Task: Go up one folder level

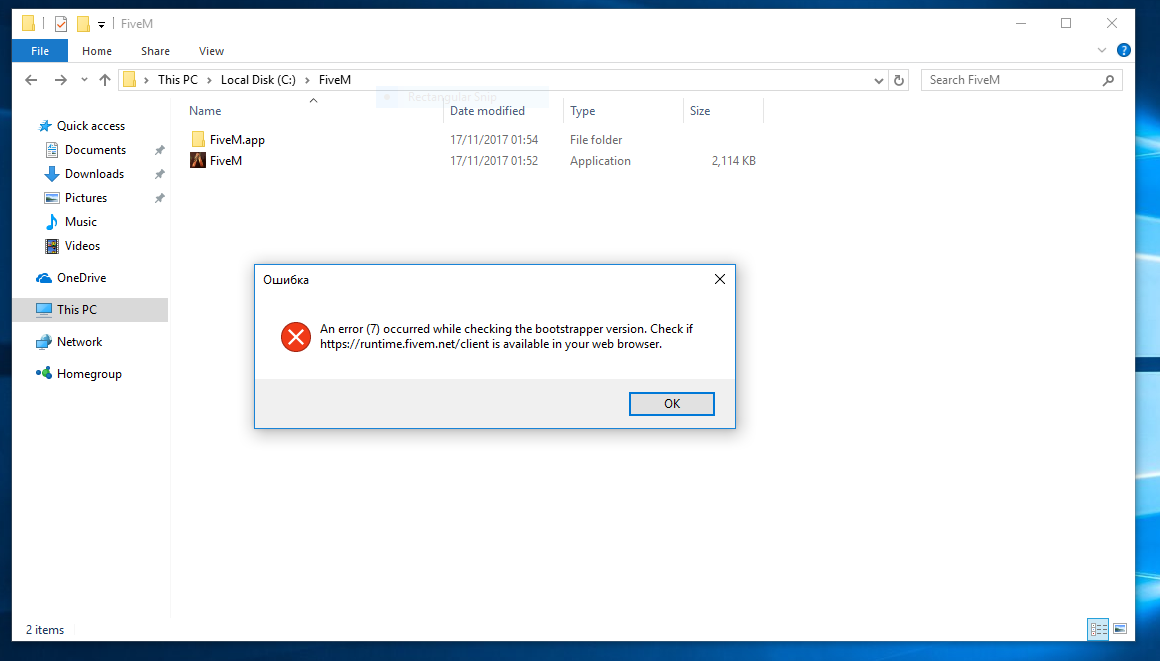Action: tap(105, 80)
